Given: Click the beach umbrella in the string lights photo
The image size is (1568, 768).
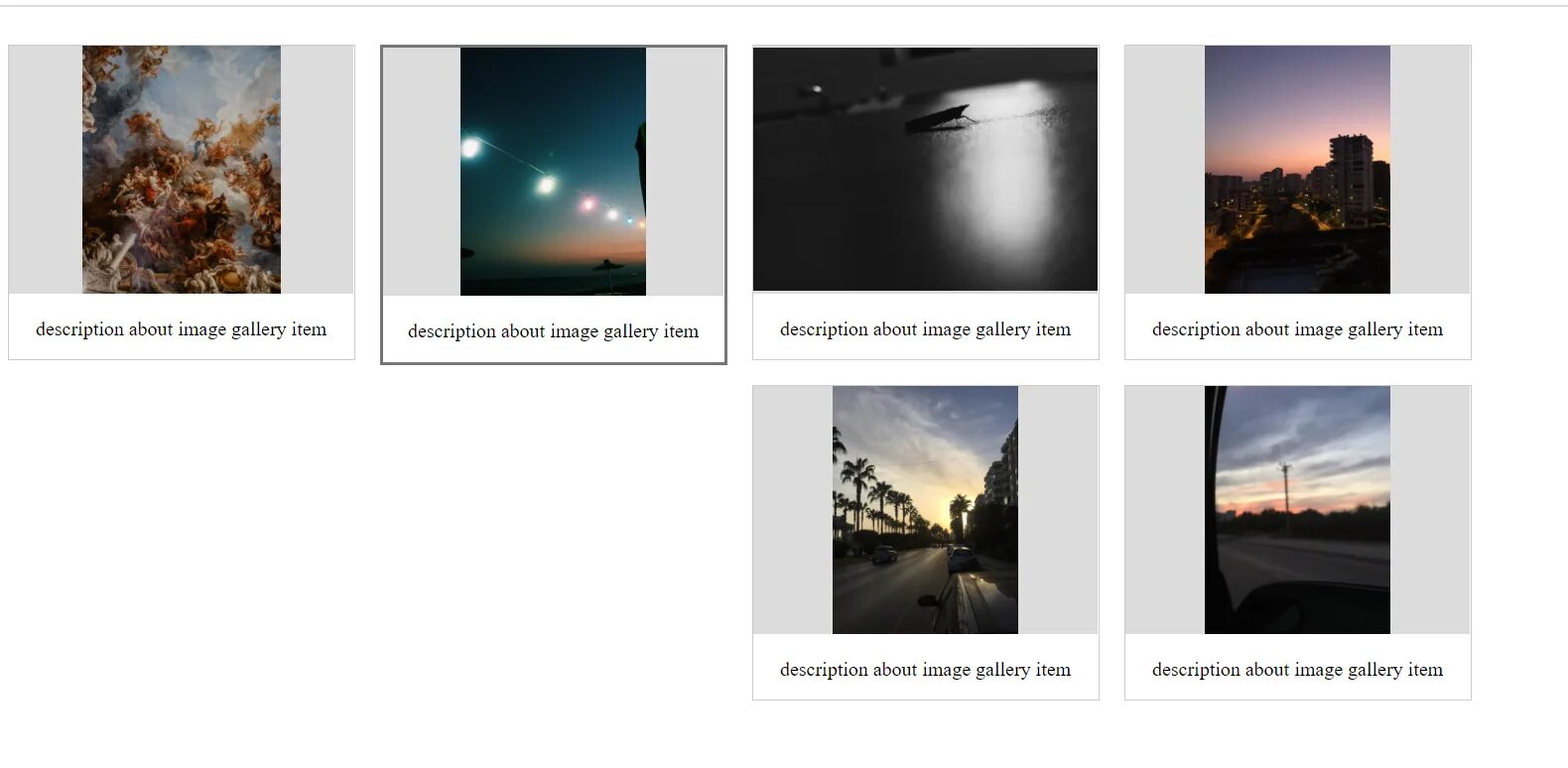Looking at the screenshot, I should click(x=607, y=268).
